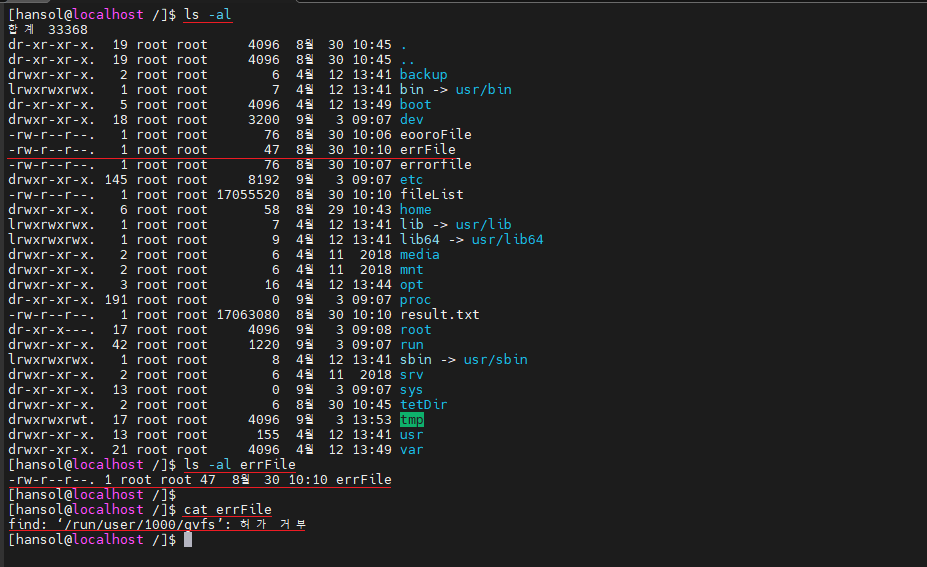
Task: Click the file size 17063080
Action: click(x=248, y=315)
